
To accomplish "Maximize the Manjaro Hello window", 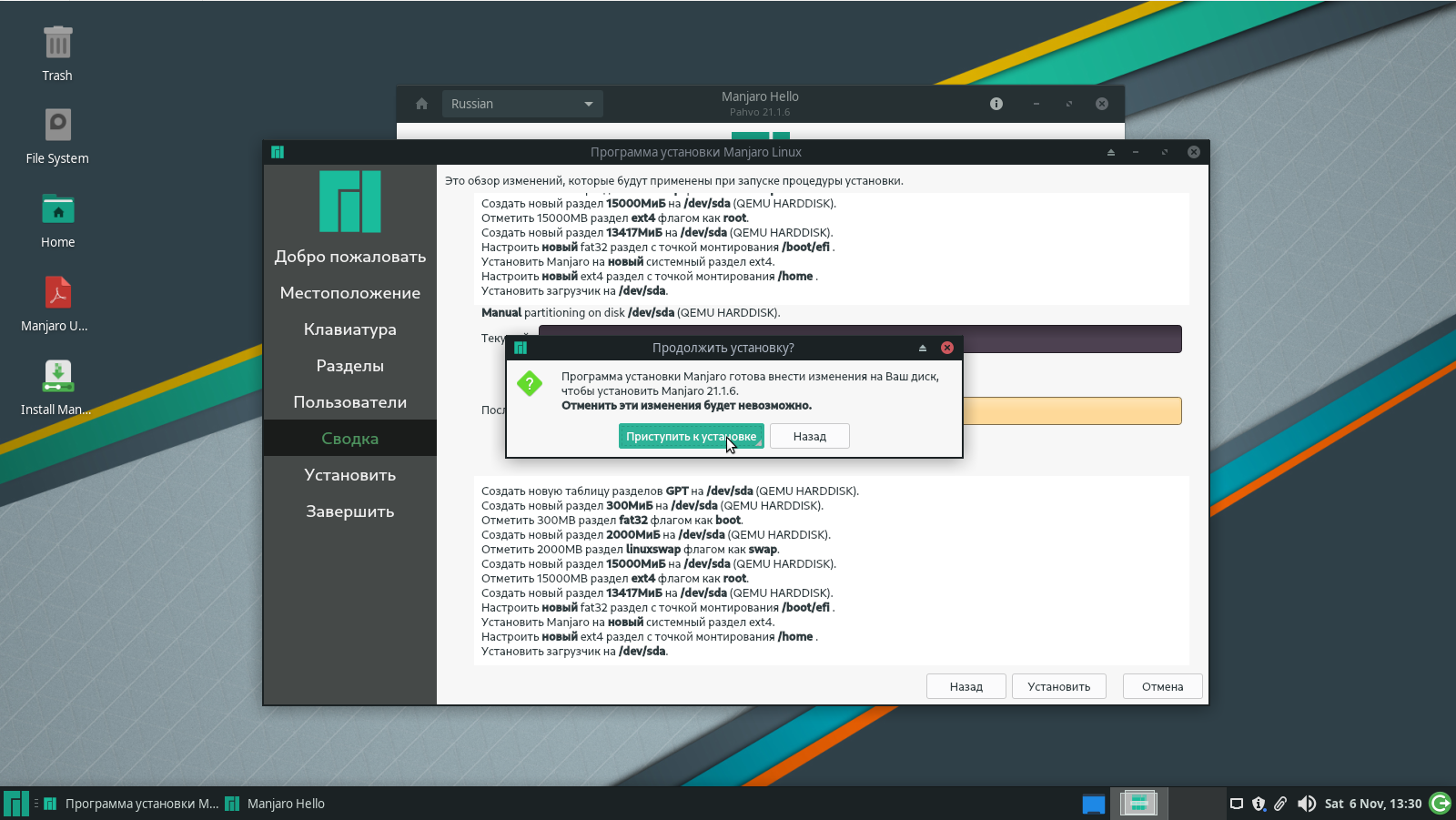I will [1069, 104].
